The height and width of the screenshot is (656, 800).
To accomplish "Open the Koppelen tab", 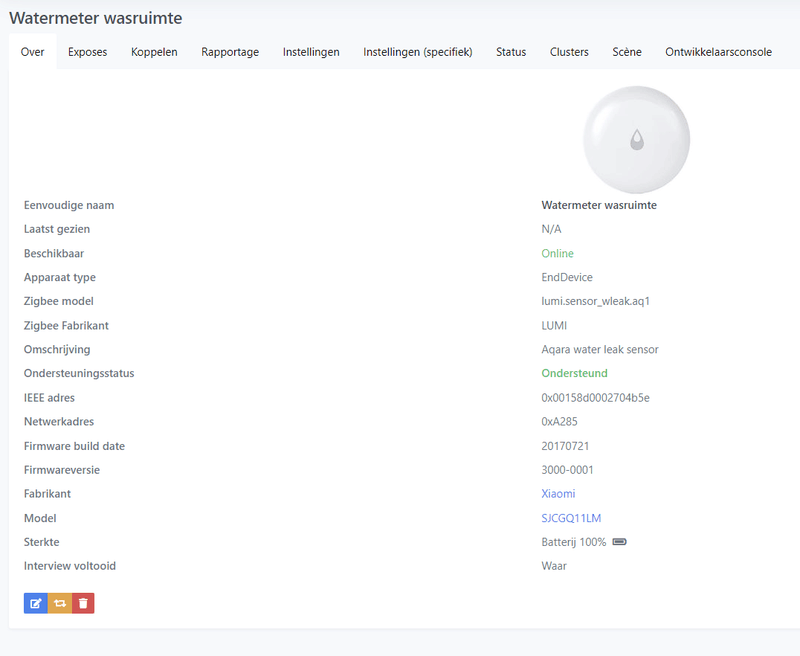I will coord(154,52).
